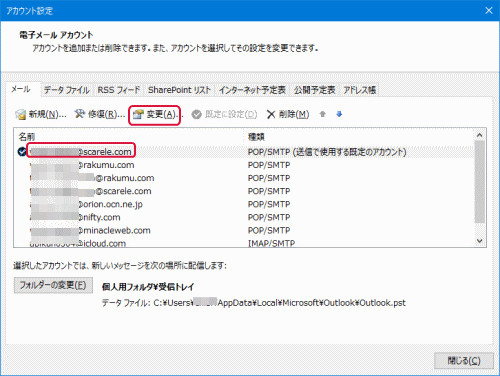This screenshot has height=376, width=500.
Task: Click the 個人用フォルダ¥受信トレイ label
Action: click(x=148, y=287)
